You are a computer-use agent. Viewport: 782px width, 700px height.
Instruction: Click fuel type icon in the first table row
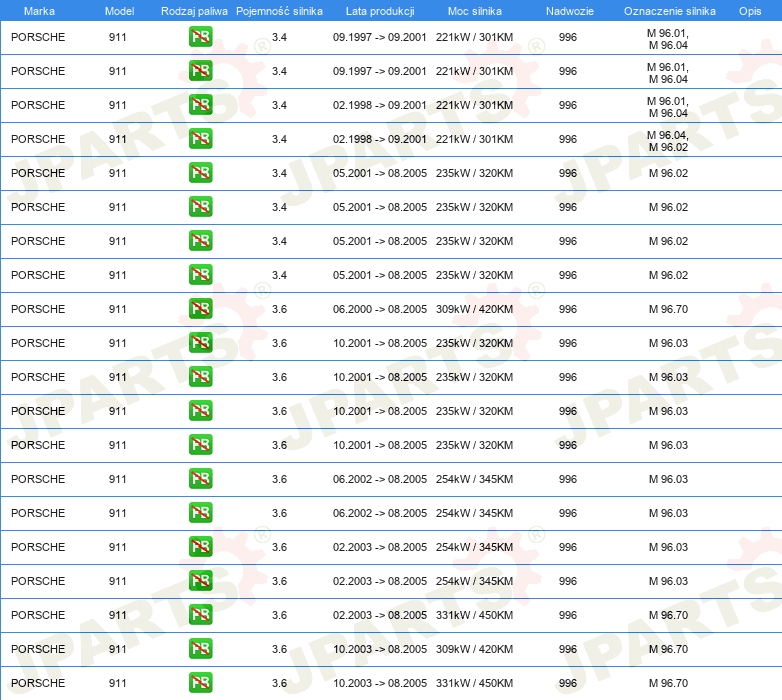point(200,37)
